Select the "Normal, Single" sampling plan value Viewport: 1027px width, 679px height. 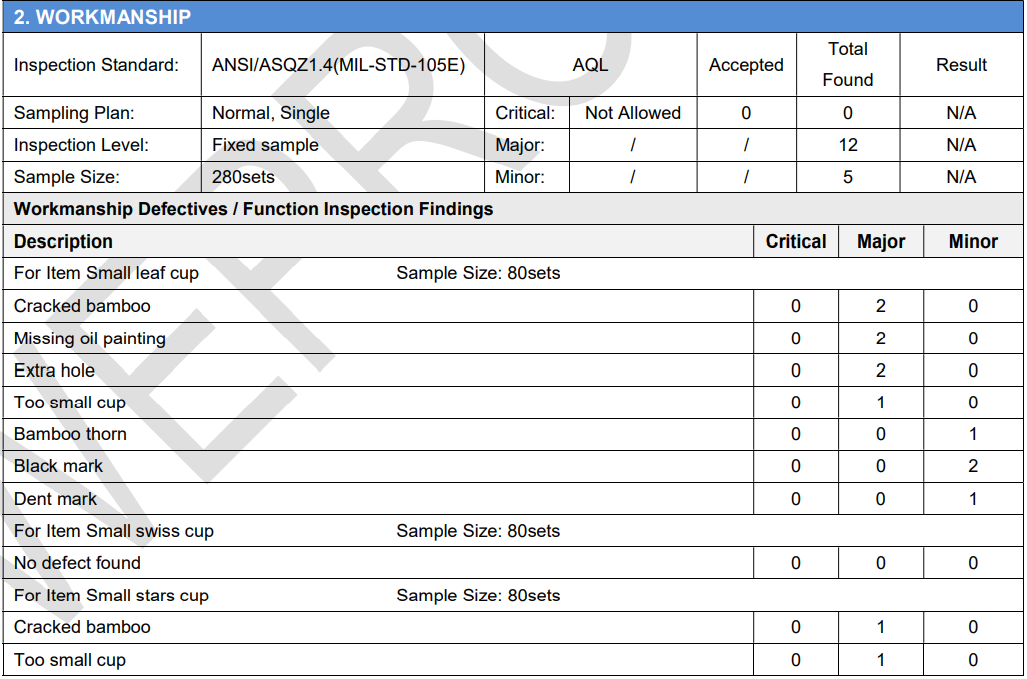[271, 113]
